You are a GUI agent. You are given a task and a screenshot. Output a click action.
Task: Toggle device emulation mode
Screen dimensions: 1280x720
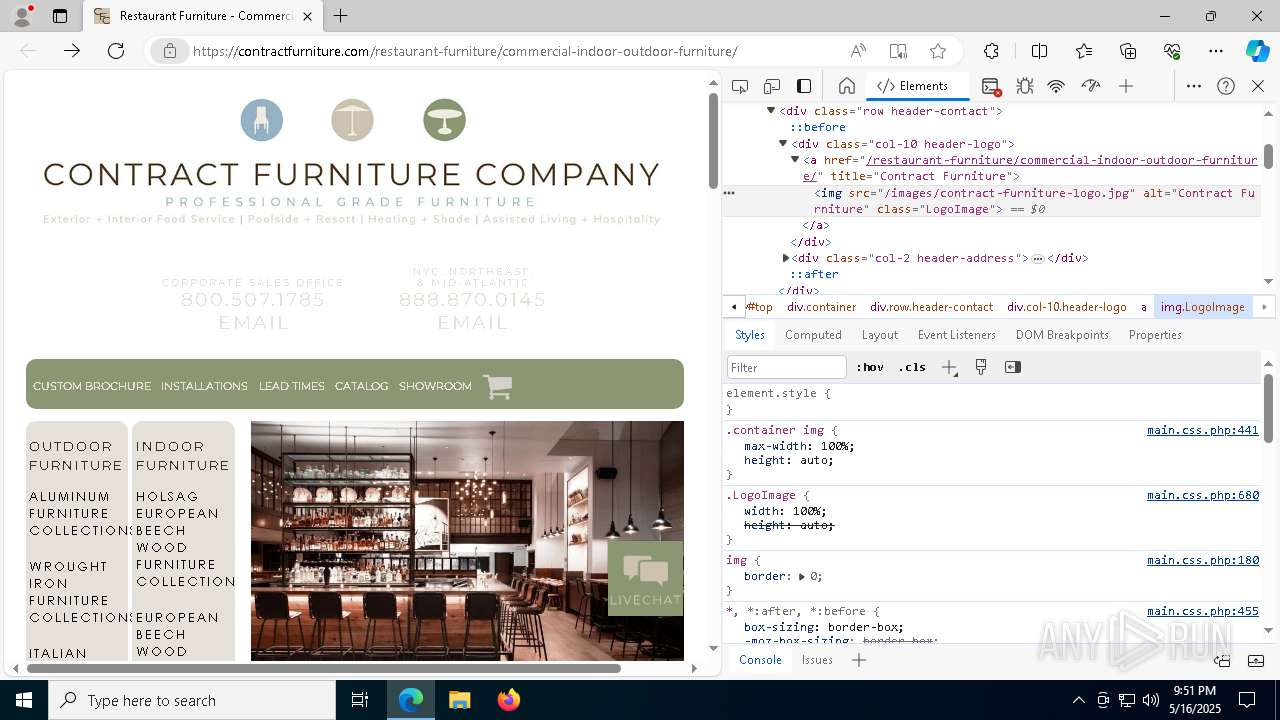pos(772,86)
